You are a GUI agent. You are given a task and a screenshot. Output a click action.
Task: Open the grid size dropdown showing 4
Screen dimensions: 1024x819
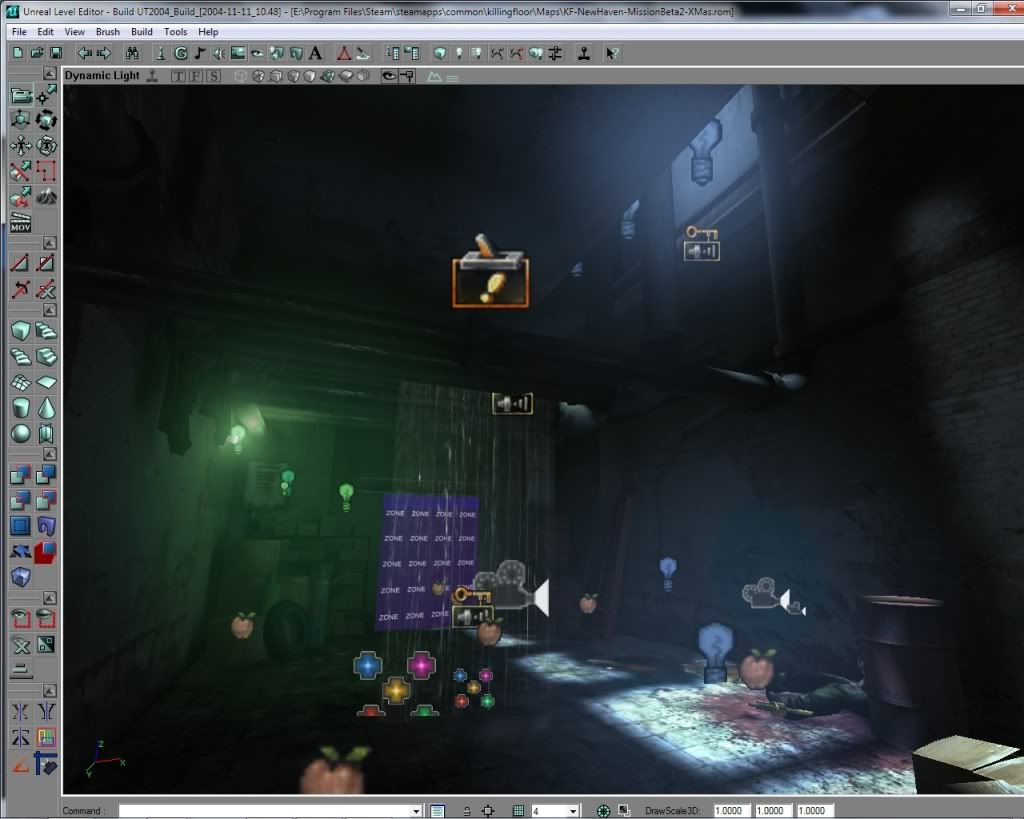coord(573,811)
